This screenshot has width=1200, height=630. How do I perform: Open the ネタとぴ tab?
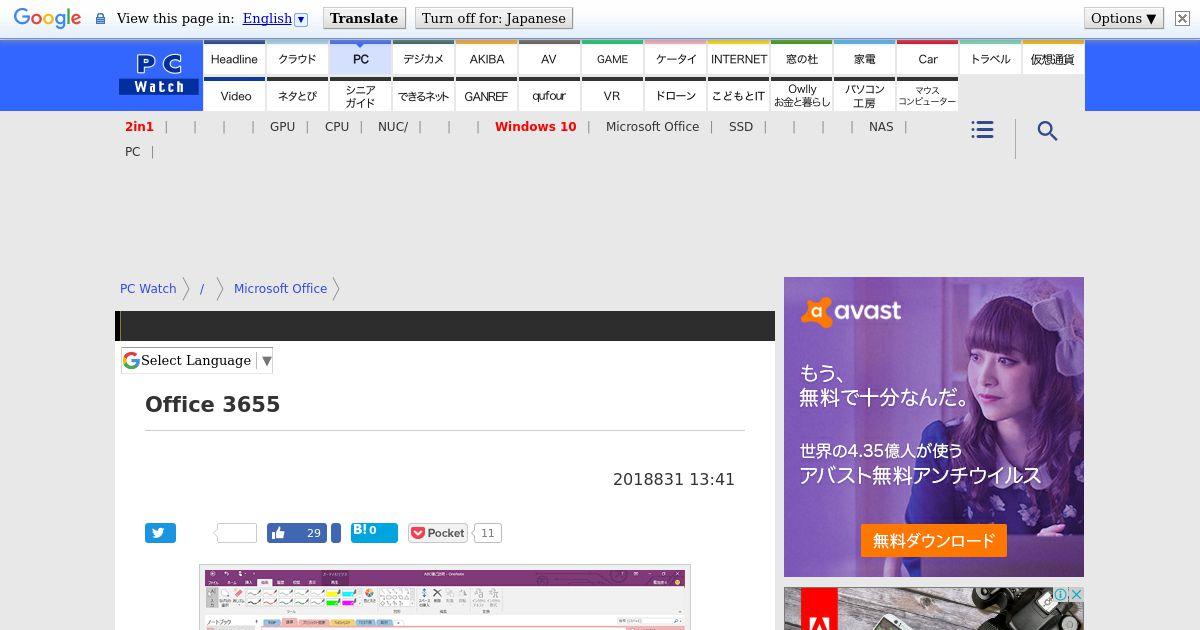click(x=297, y=95)
